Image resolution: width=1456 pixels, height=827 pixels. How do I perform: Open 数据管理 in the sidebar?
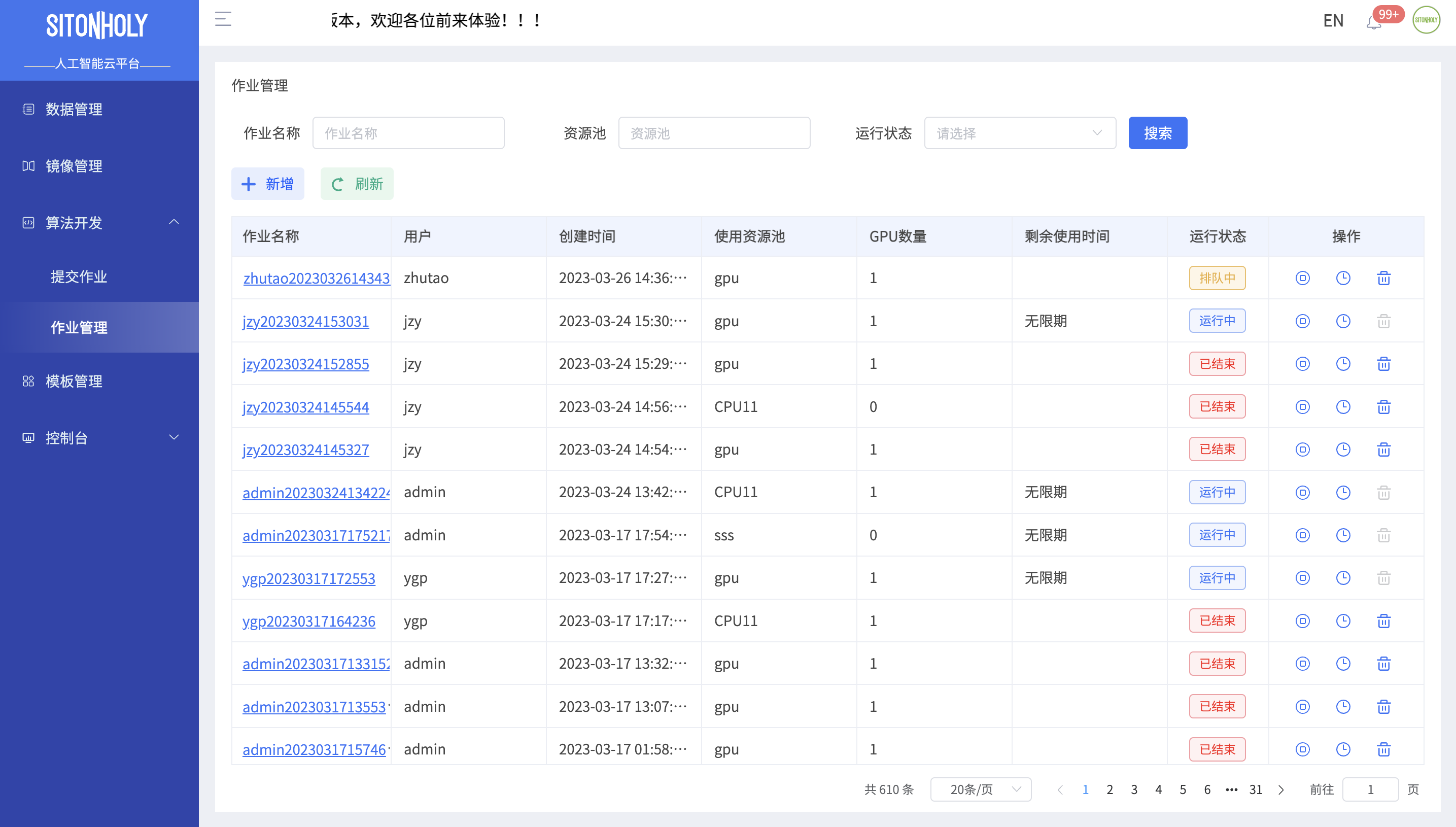(99, 109)
